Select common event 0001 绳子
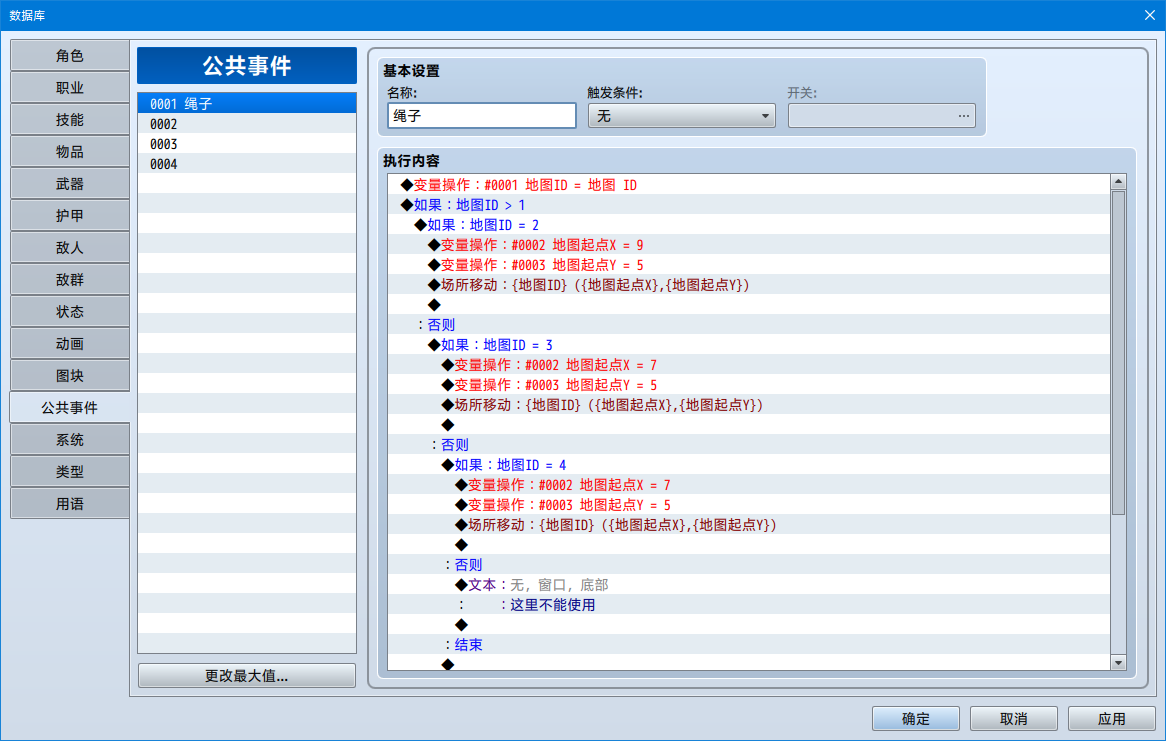This screenshot has width=1166, height=741. click(247, 103)
